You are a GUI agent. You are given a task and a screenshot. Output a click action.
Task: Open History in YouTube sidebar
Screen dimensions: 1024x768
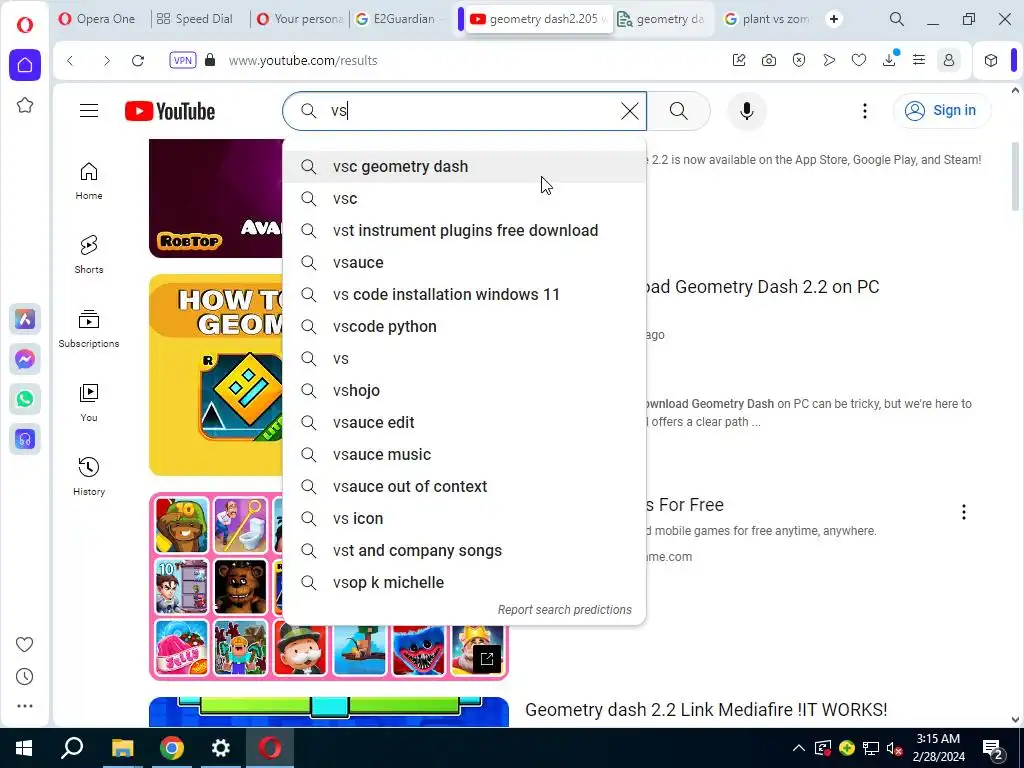tap(89, 477)
